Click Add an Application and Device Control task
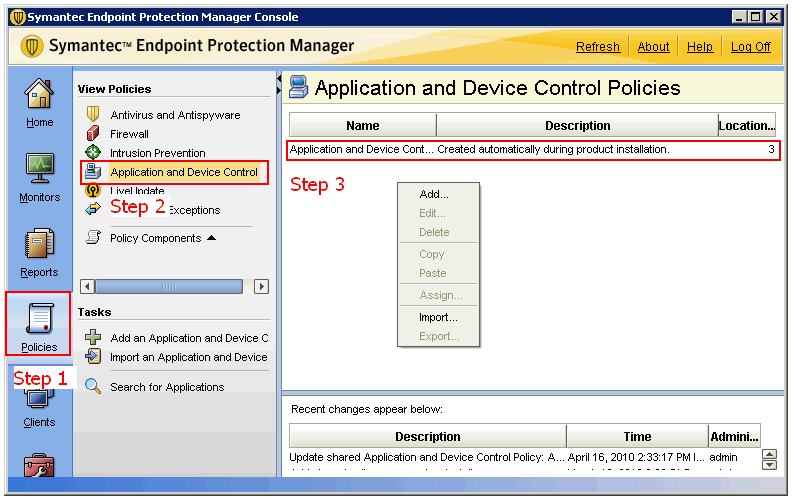 coord(189,338)
